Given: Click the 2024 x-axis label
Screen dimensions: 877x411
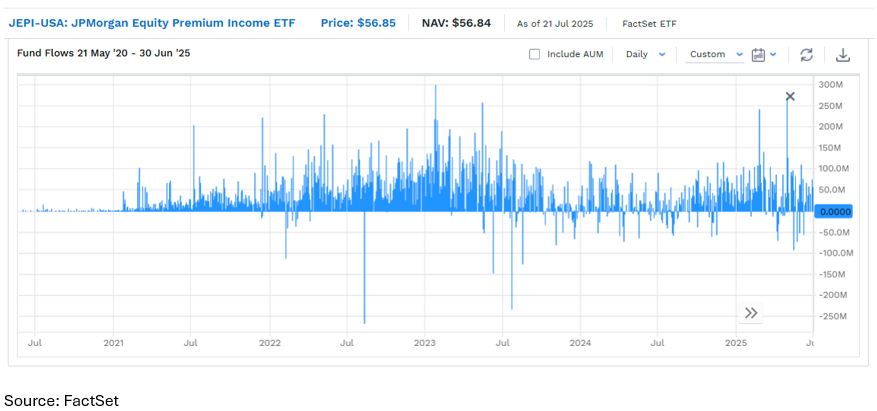Looking at the screenshot, I should pyautogui.click(x=581, y=341).
